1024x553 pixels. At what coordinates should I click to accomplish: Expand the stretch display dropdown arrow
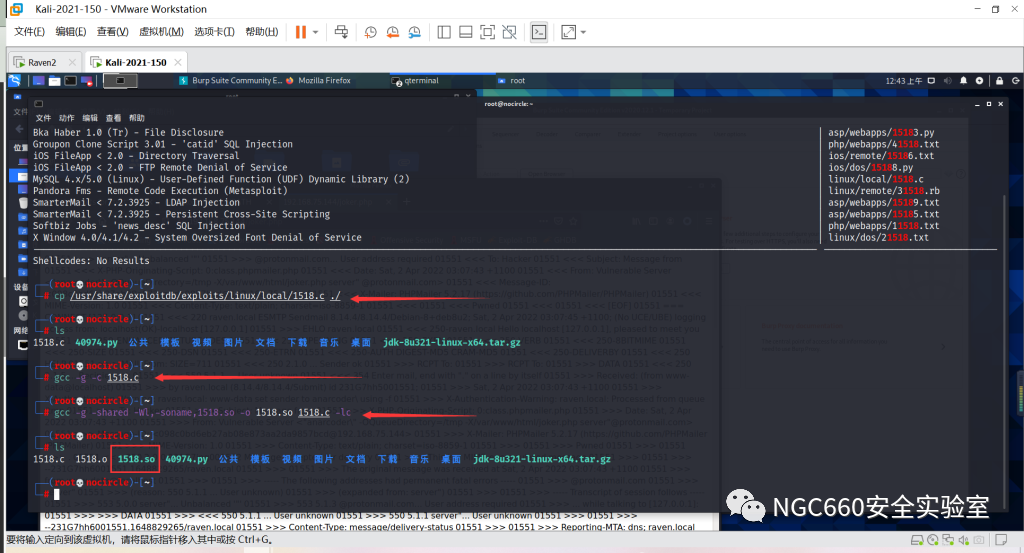coord(583,32)
